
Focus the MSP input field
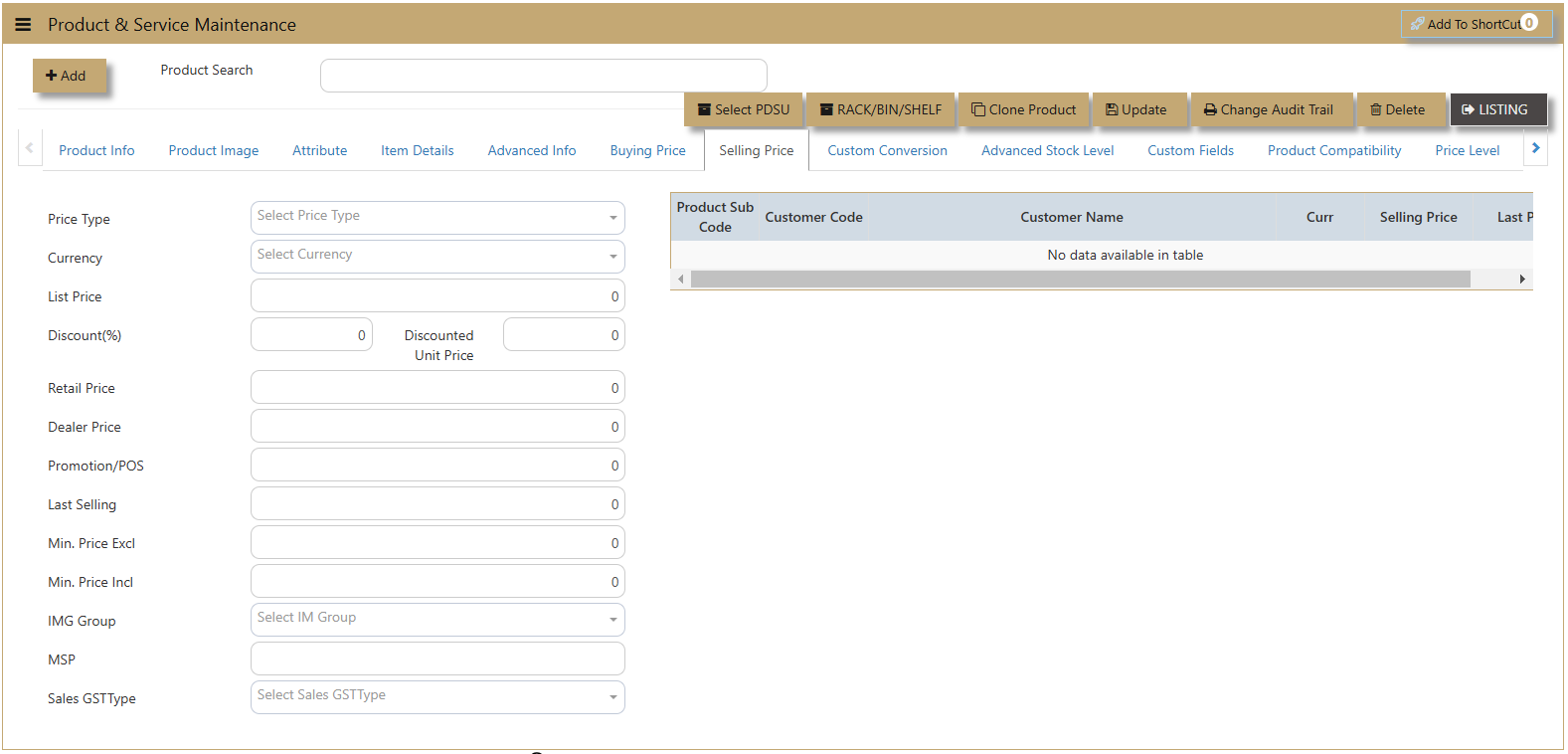(437, 659)
